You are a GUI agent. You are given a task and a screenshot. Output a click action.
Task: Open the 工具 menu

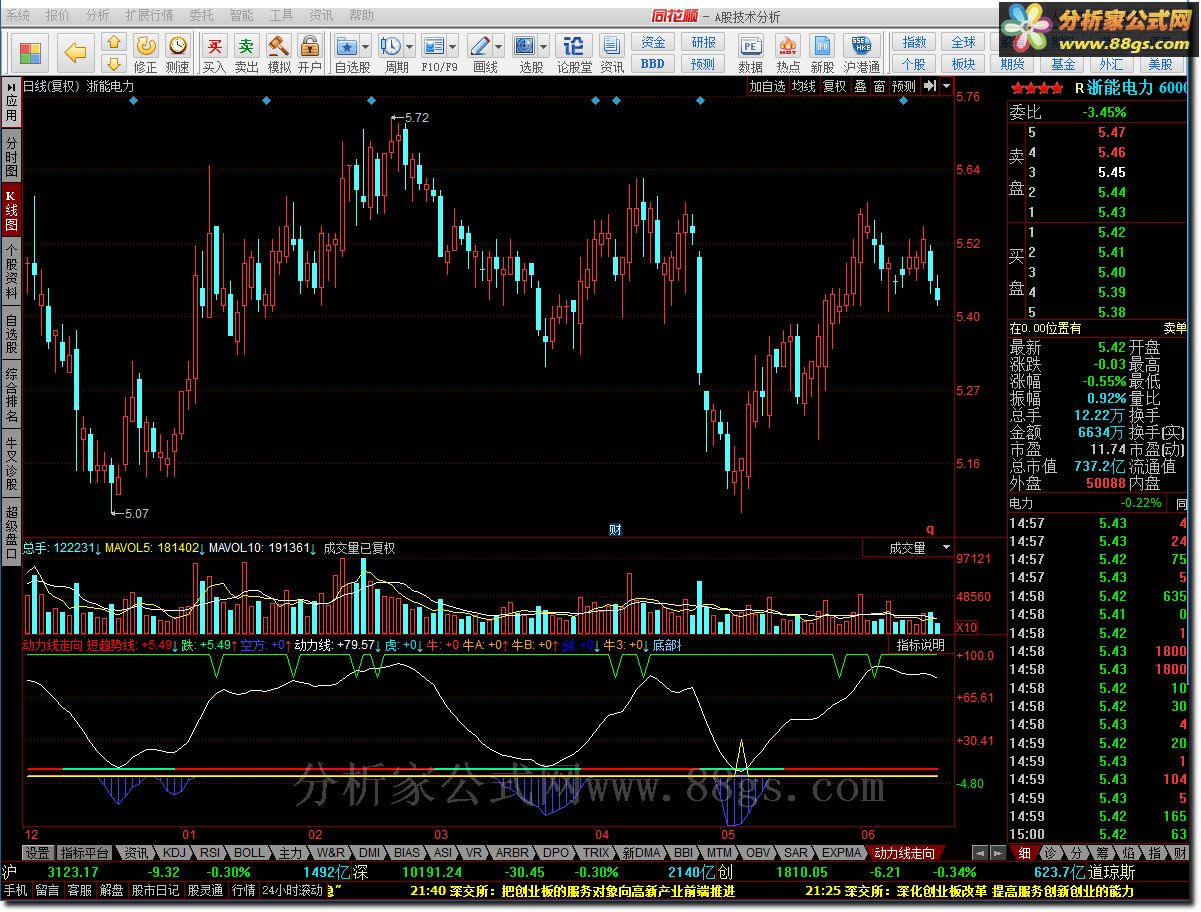click(x=281, y=16)
